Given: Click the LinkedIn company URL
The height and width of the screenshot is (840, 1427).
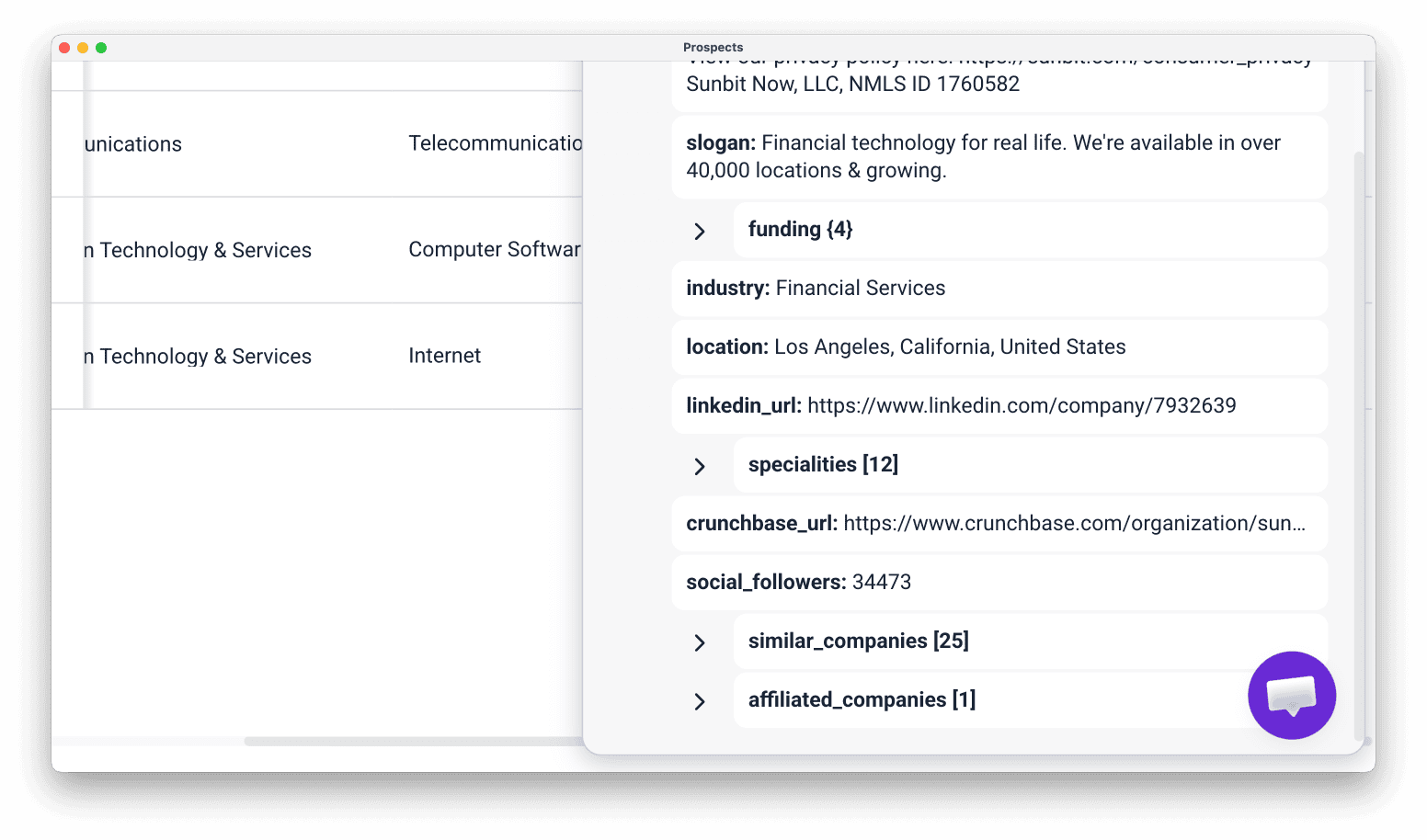Looking at the screenshot, I should click(1022, 405).
